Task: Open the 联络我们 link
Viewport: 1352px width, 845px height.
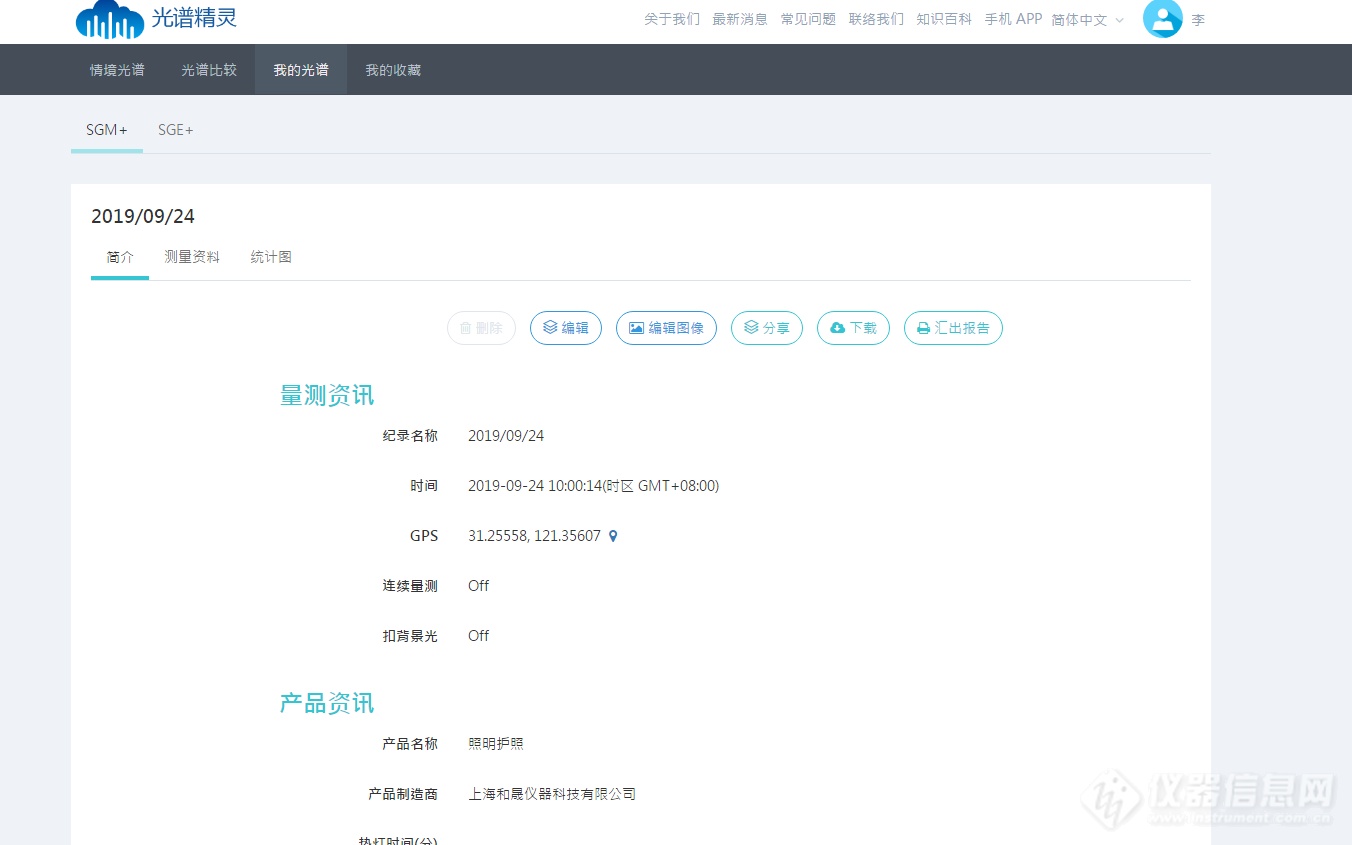Action: (876, 19)
